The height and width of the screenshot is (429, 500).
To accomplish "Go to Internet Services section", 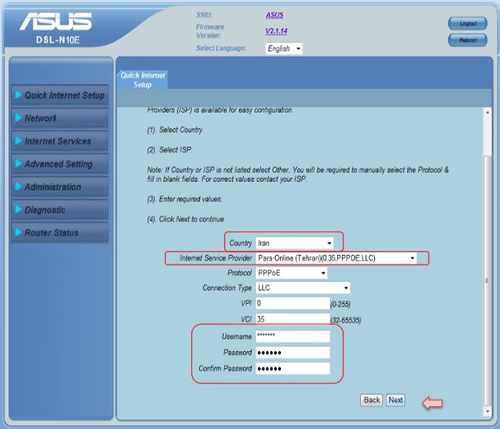I will coord(60,141).
